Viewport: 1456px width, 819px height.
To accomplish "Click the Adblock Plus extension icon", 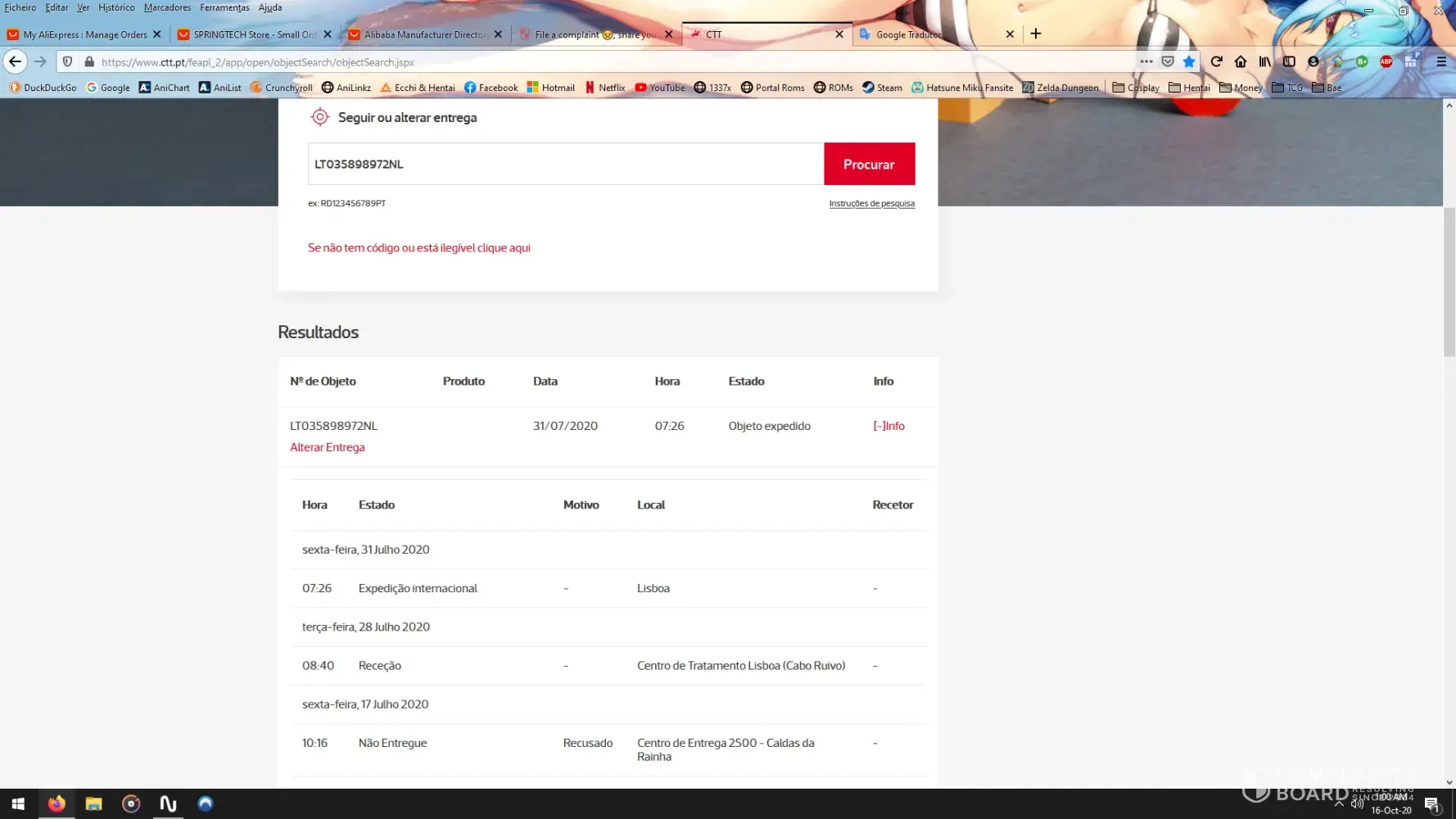I will (1386, 61).
